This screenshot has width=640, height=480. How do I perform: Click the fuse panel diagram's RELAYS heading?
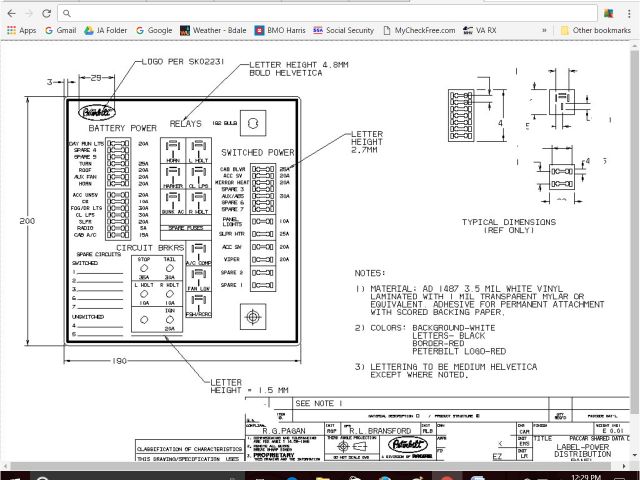coord(185,124)
